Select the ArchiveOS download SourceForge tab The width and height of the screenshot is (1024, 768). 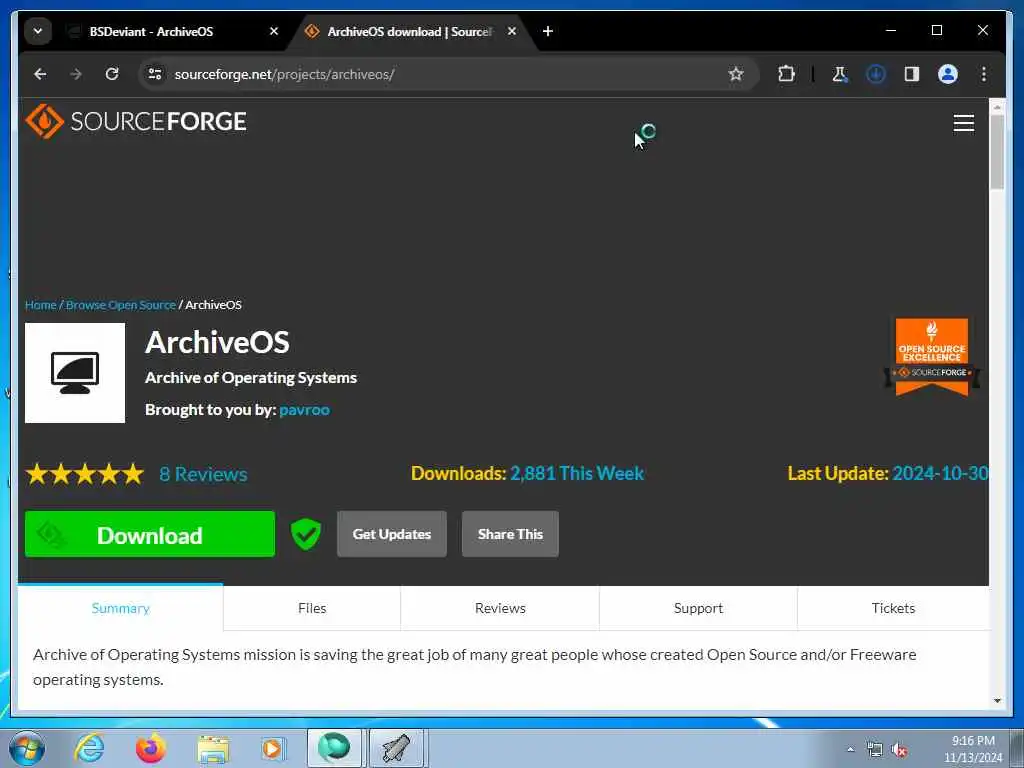coord(409,31)
